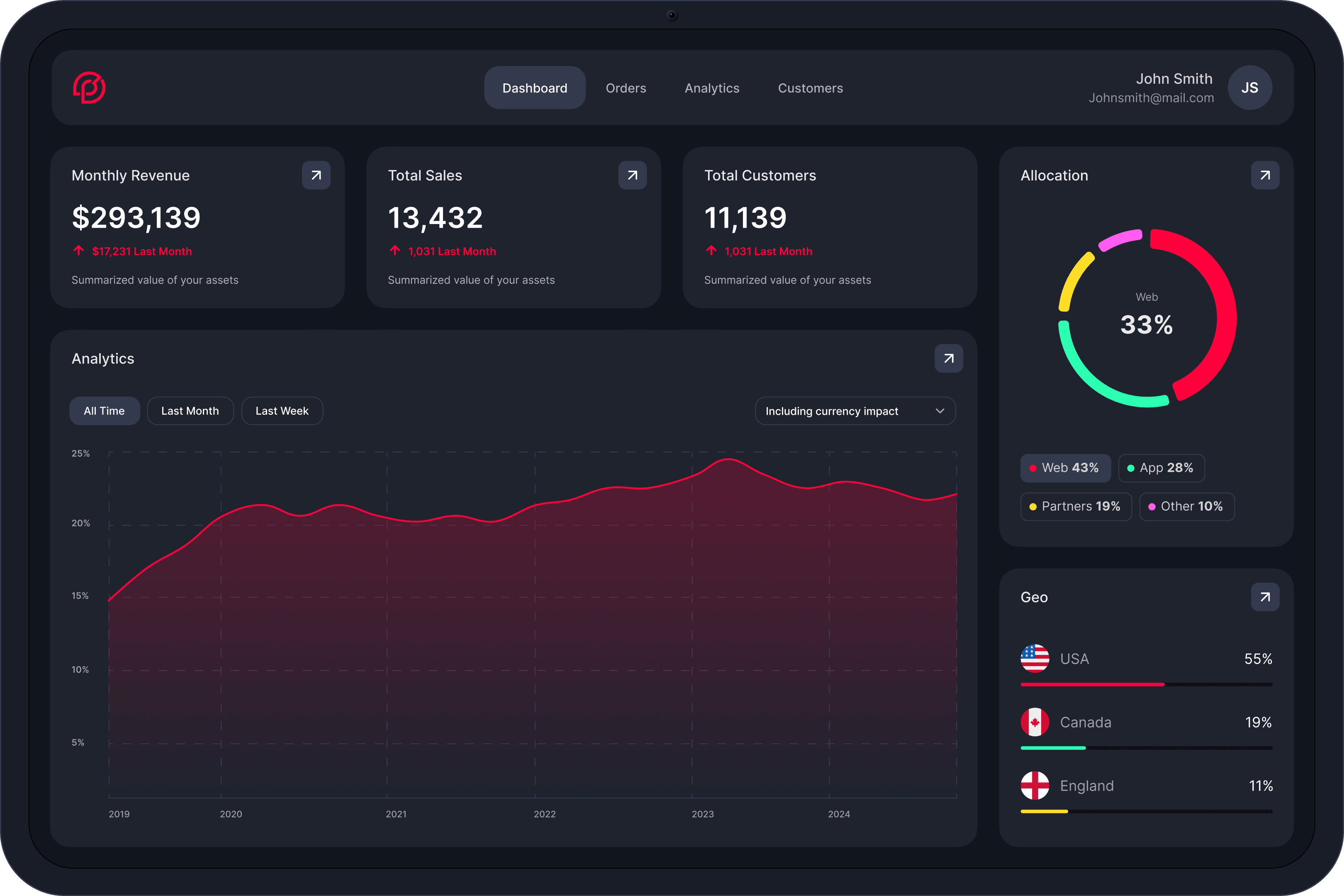This screenshot has width=1344, height=896.
Task: Click Allocation card expand arrow icon
Action: pos(1265,175)
